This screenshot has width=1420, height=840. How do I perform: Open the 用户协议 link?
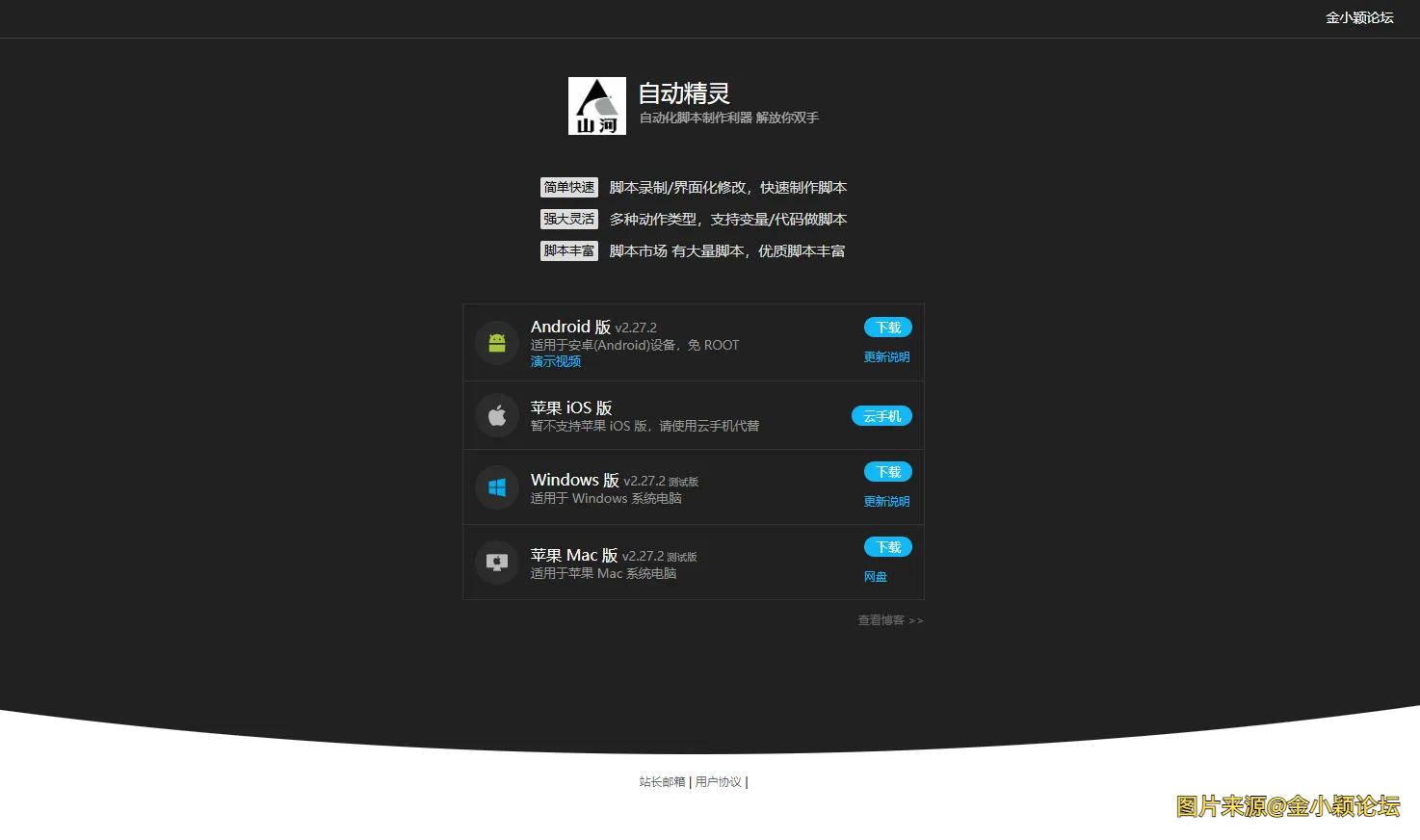point(719,781)
